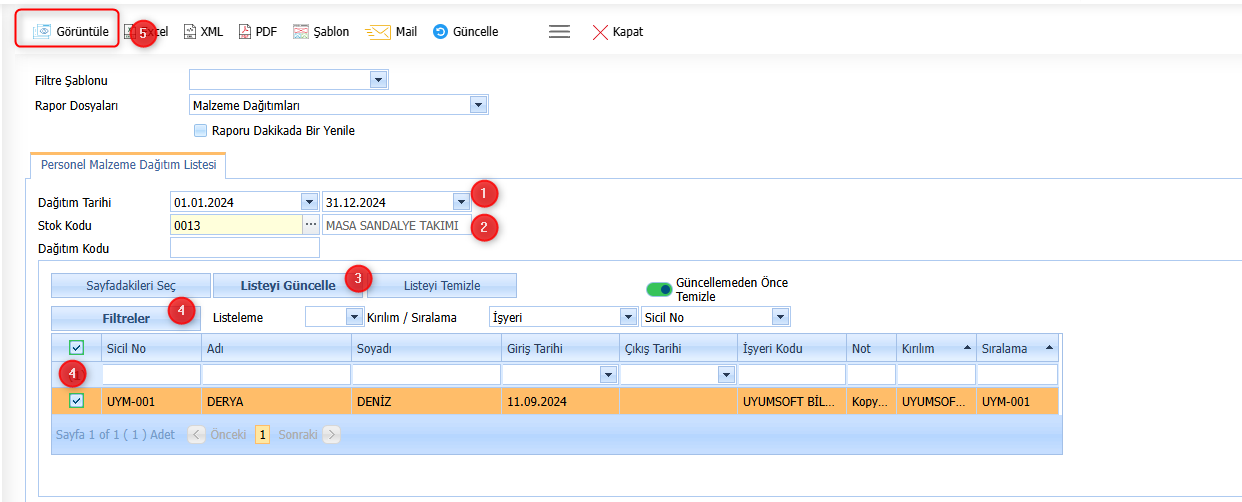Sort by İşyeri Kodu column header
1242x502 pixels.
coord(792,348)
